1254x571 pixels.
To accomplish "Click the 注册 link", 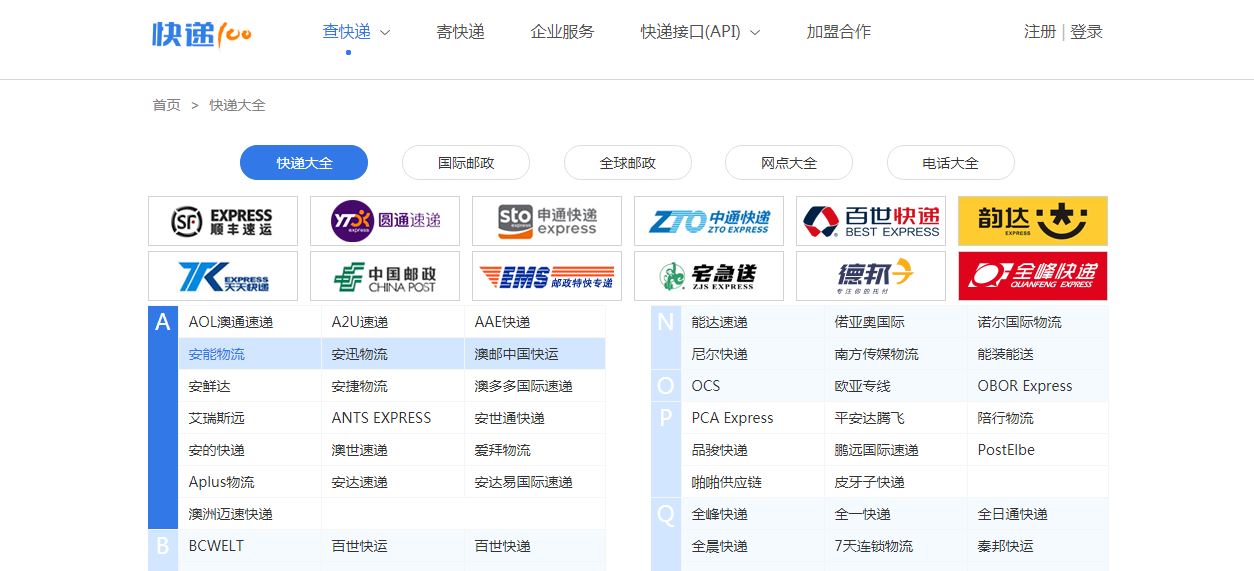I will (1039, 32).
